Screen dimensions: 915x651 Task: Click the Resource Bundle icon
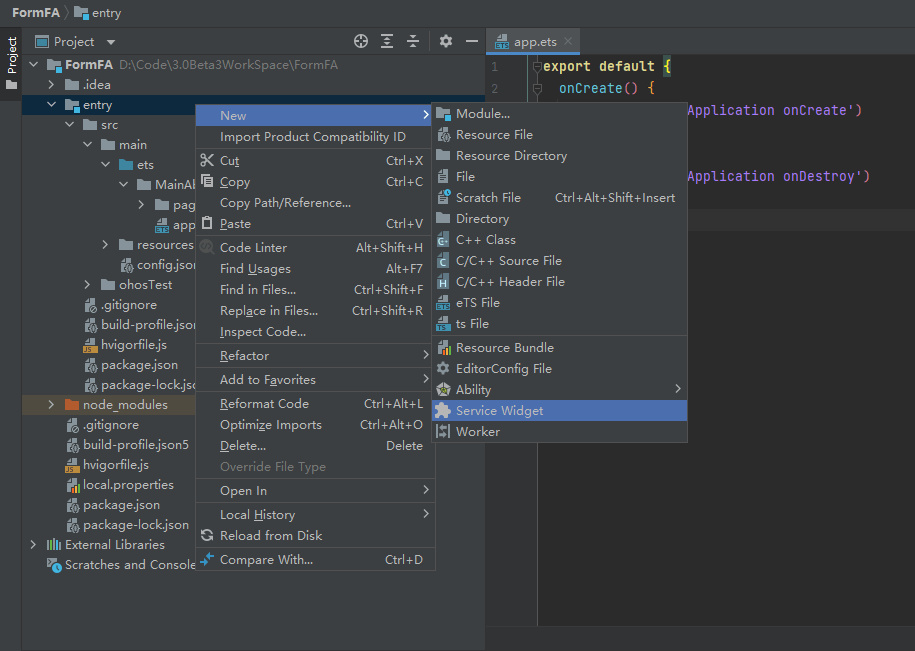443,348
